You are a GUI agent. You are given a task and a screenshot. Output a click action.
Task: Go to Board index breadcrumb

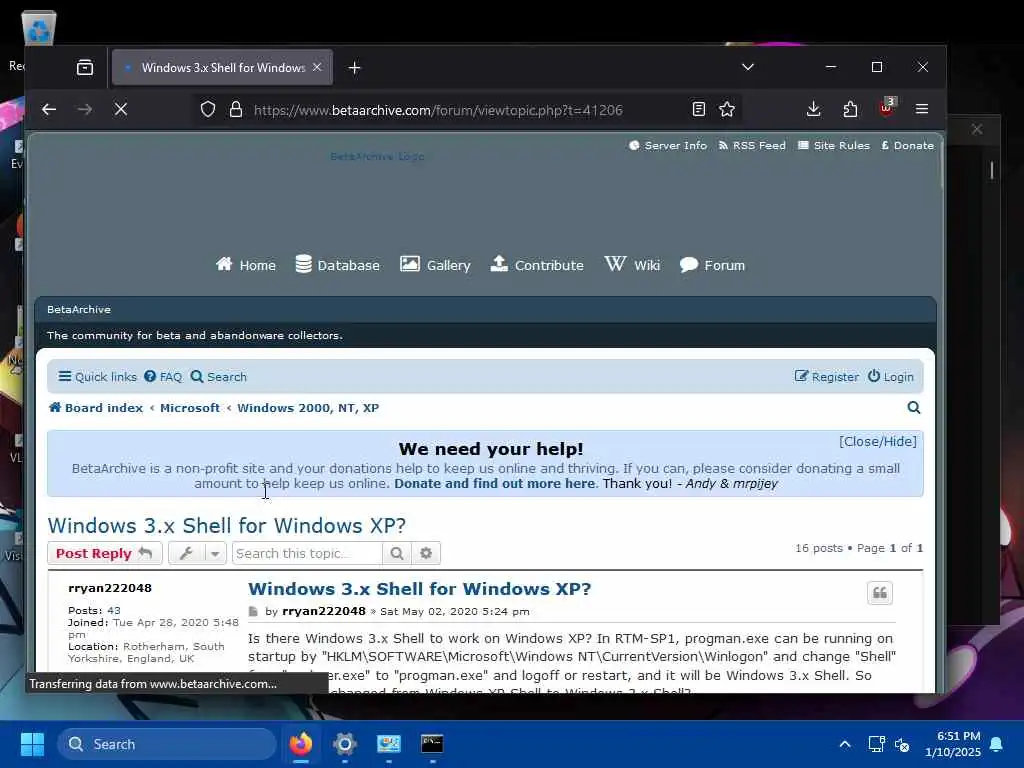(x=96, y=408)
